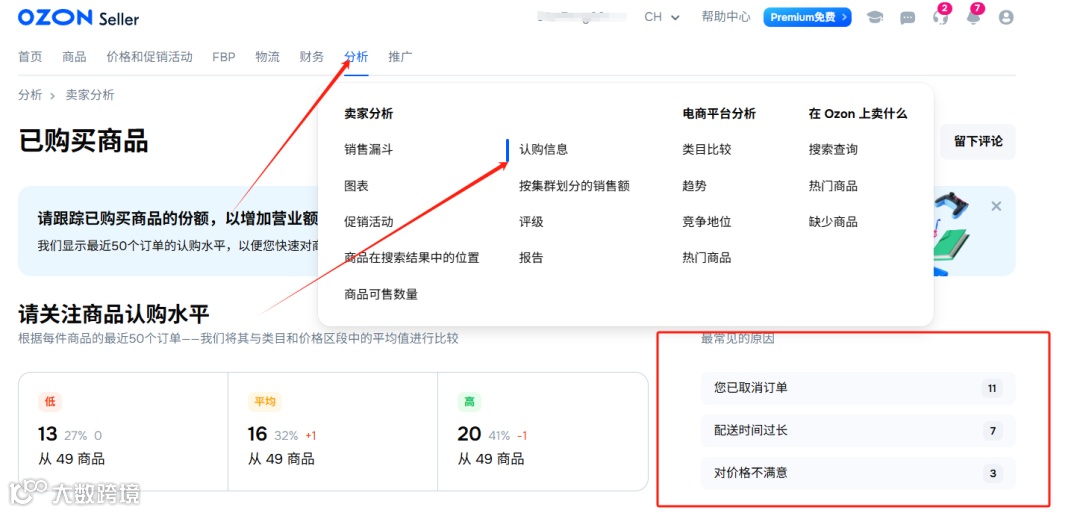Click the 留下评论 button
Screen dimensions: 1080x513
(978, 142)
